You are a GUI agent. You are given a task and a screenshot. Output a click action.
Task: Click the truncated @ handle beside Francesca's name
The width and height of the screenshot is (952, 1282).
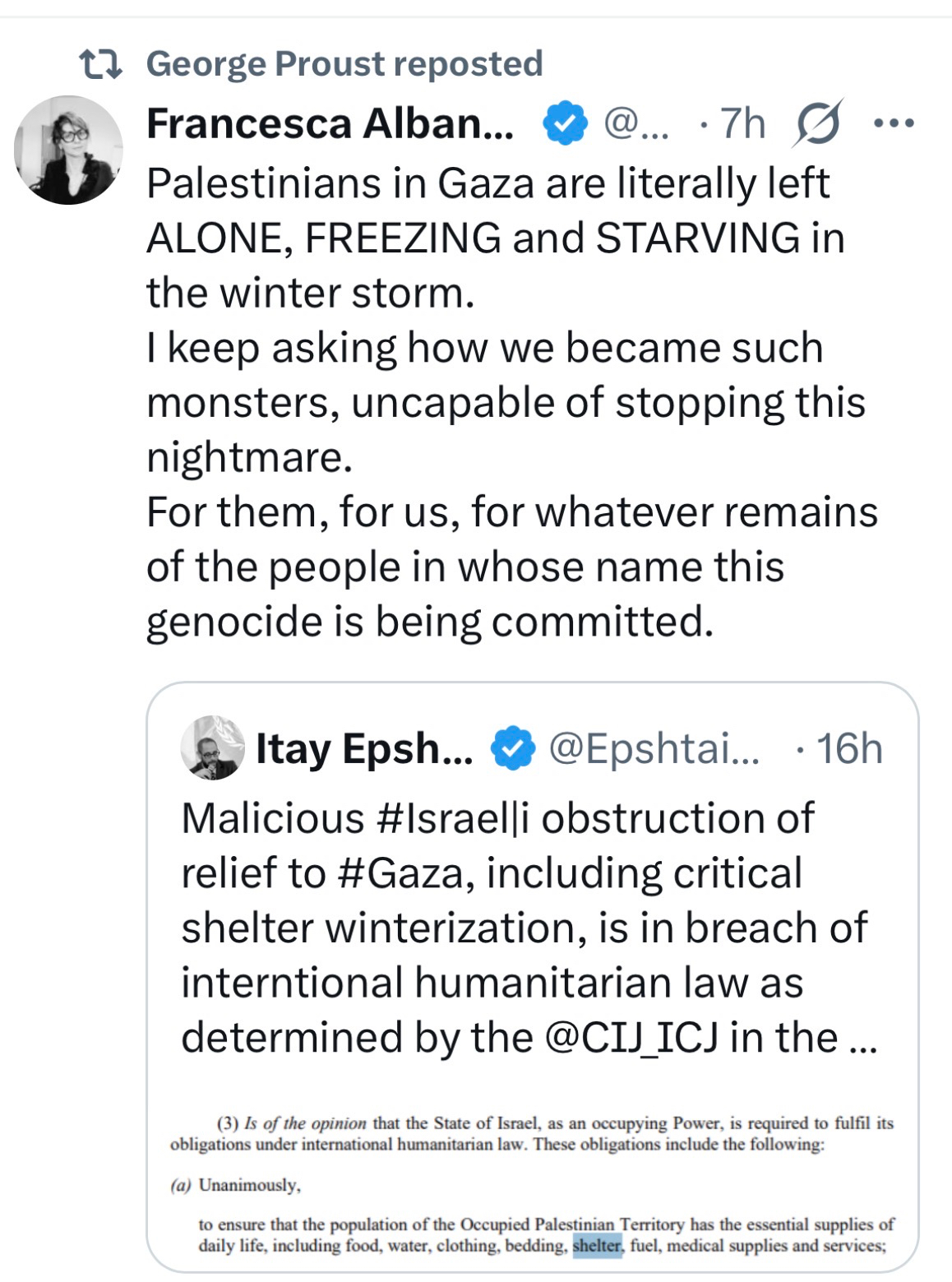click(x=636, y=124)
